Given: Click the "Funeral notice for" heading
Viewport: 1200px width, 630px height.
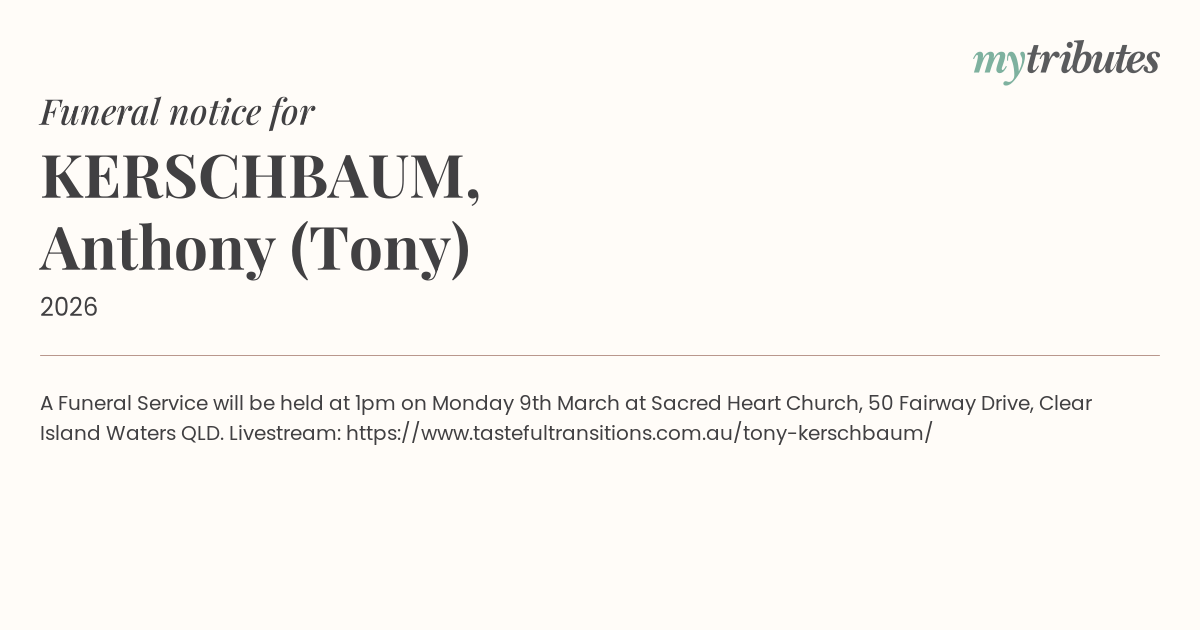Looking at the screenshot, I should click(178, 112).
